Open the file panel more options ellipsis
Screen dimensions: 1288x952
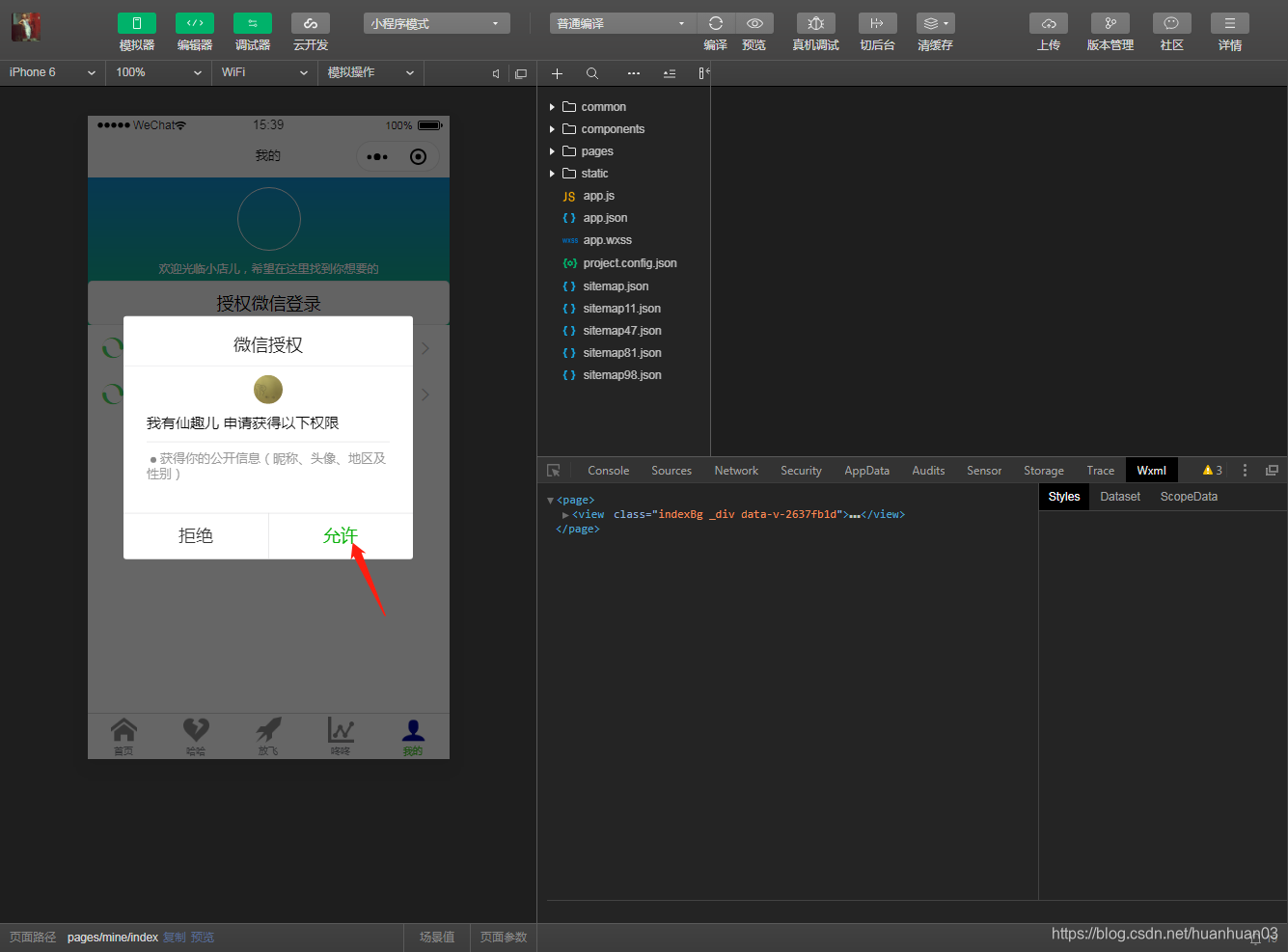coord(633,73)
